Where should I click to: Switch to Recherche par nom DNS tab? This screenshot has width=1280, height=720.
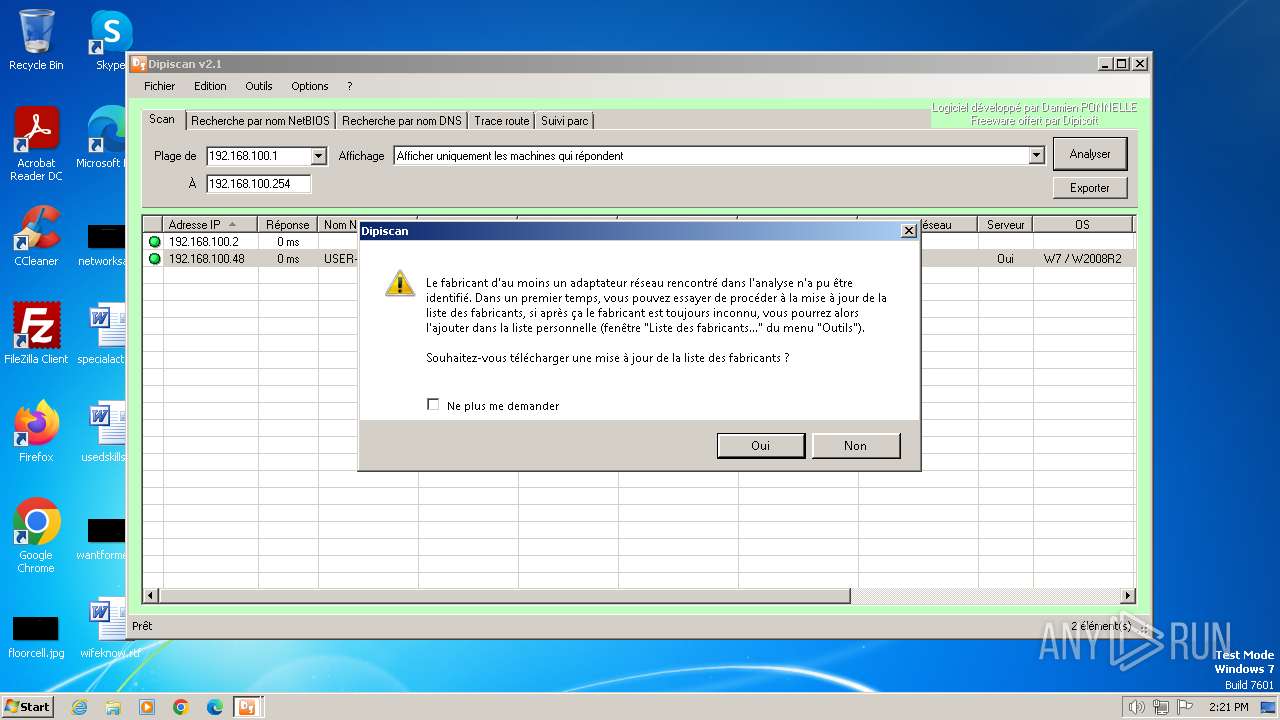pyautogui.click(x=402, y=121)
